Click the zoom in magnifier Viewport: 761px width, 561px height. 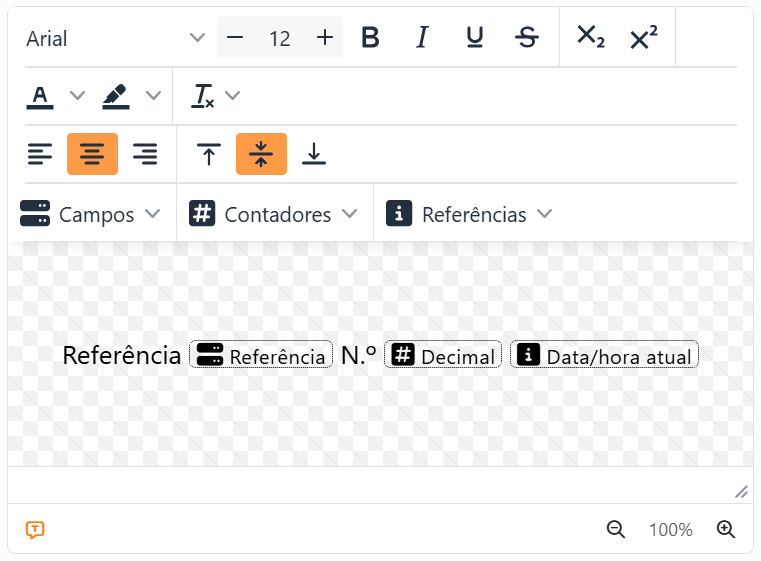click(726, 529)
